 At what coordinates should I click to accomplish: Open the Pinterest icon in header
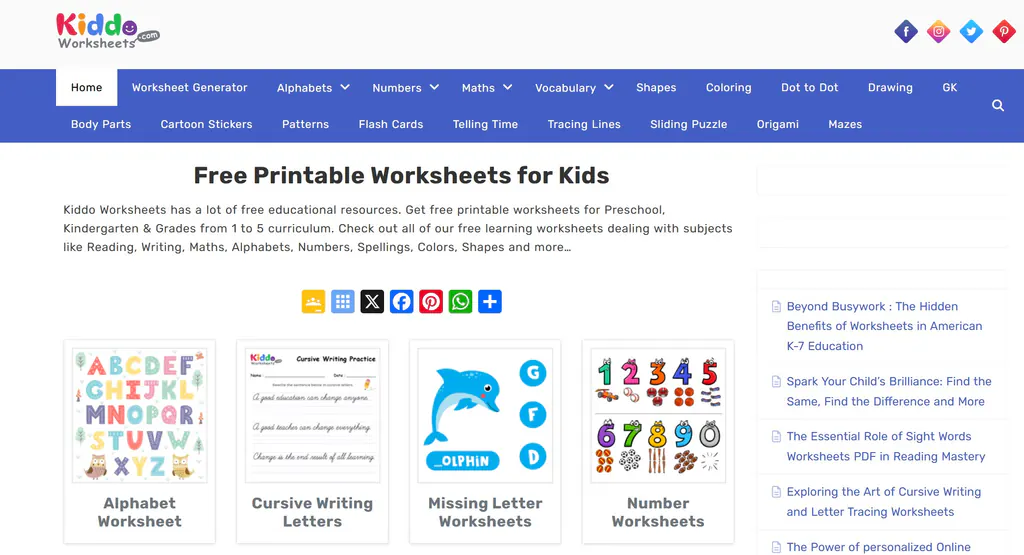click(x=1004, y=31)
